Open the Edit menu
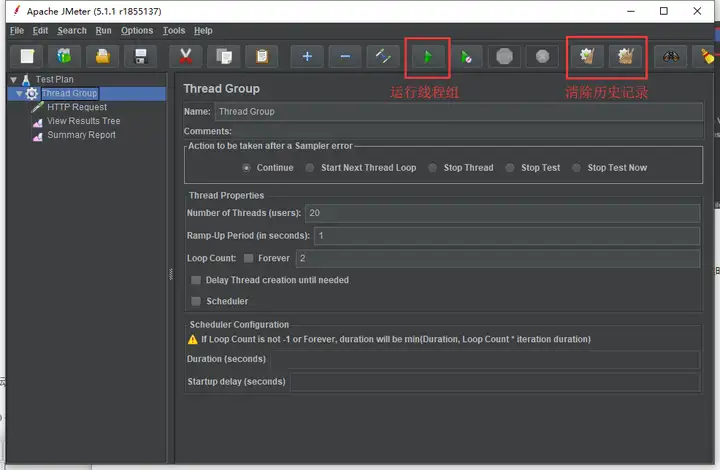Image resolution: width=720 pixels, height=470 pixels. coord(40,31)
